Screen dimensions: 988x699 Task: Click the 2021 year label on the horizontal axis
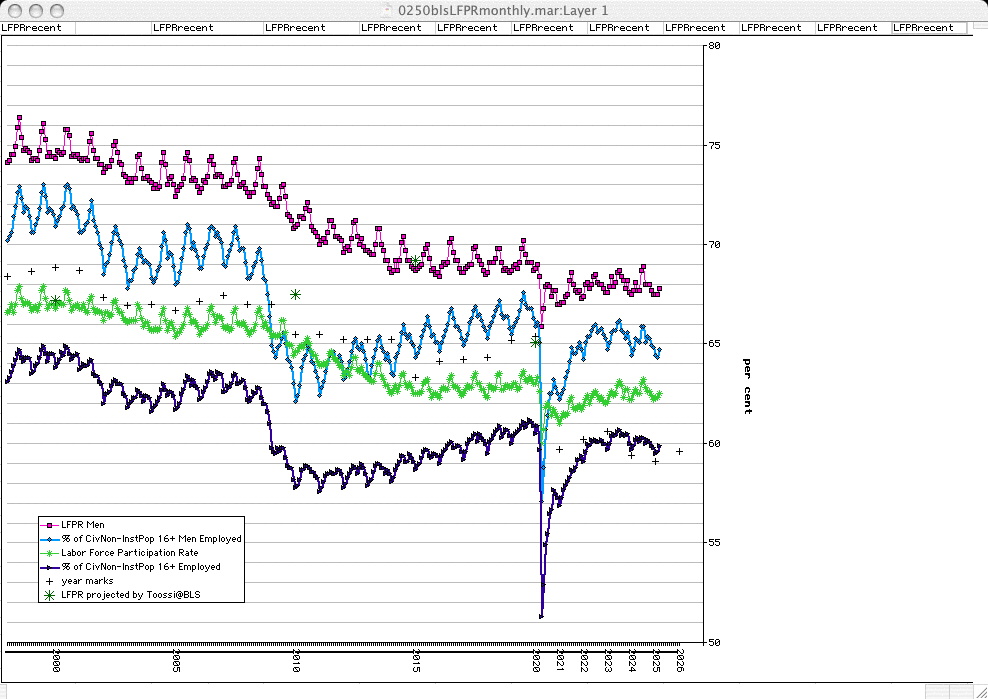point(560,661)
